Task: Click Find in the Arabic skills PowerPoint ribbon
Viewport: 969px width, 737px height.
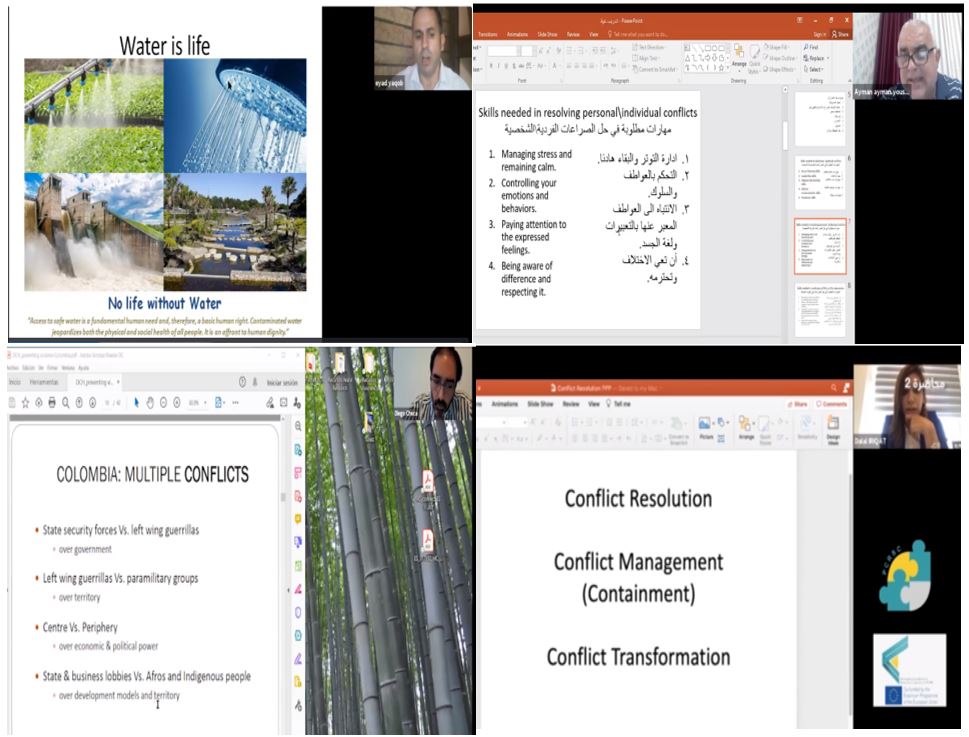Action: pos(811,47)
